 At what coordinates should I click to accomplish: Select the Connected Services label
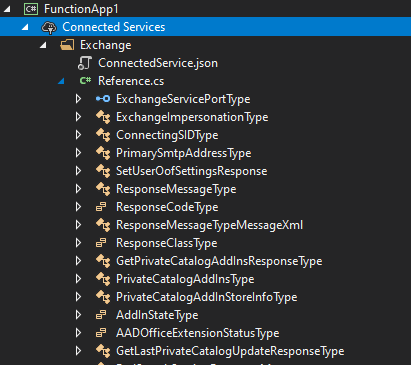(114, 27)
